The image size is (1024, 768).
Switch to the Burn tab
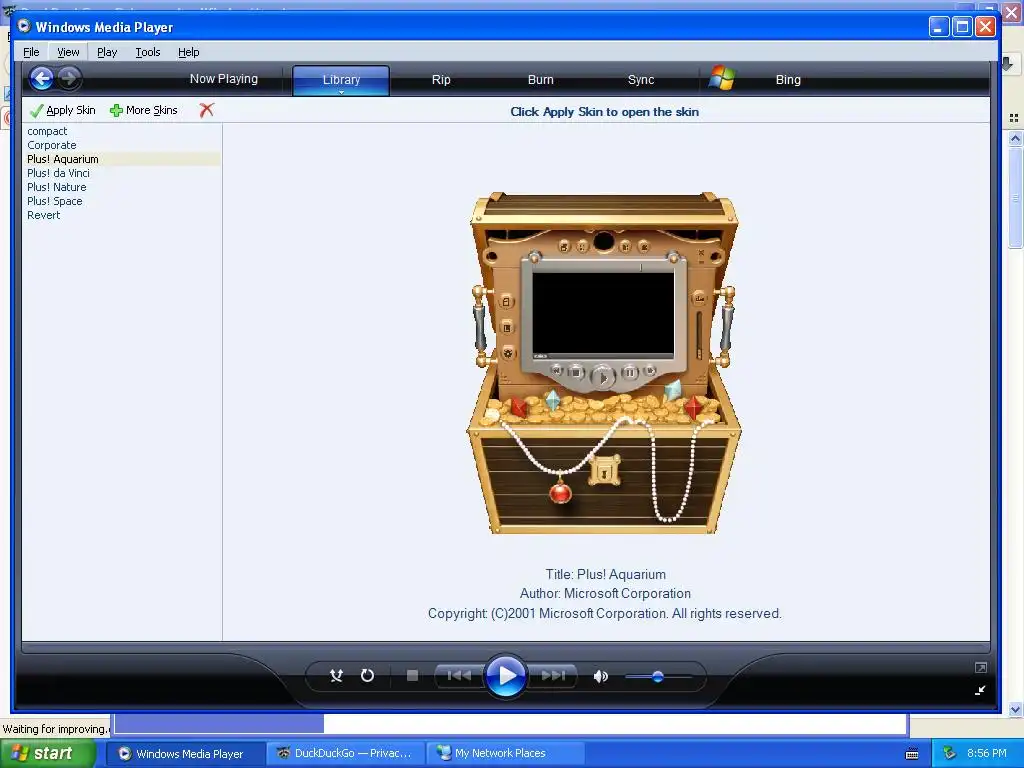541,80
